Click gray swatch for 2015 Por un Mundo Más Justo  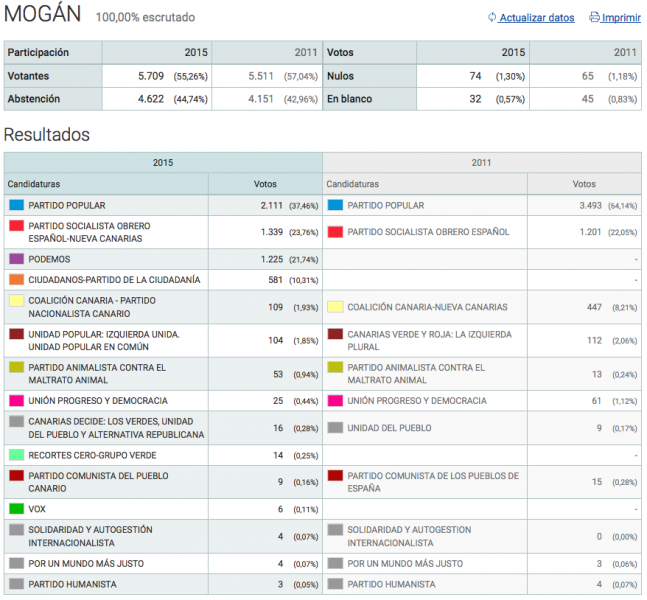17,563
